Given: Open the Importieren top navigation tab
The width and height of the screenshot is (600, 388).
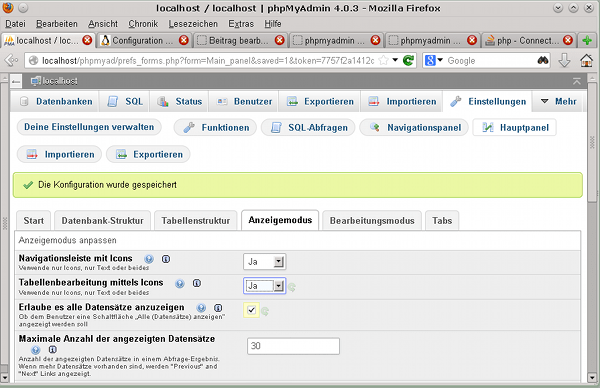Looking at the screenshot, I should point(401,101).
